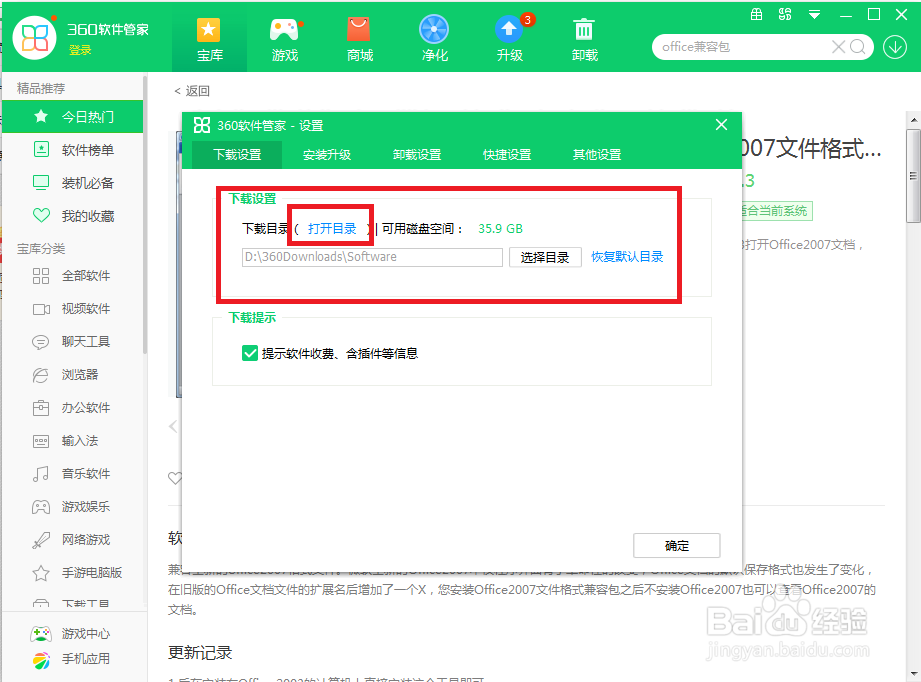This screenshot has width=921, height=682.
Task: Open 游戏中心 at sidebar bottom
Action: [x=70, y=633]
